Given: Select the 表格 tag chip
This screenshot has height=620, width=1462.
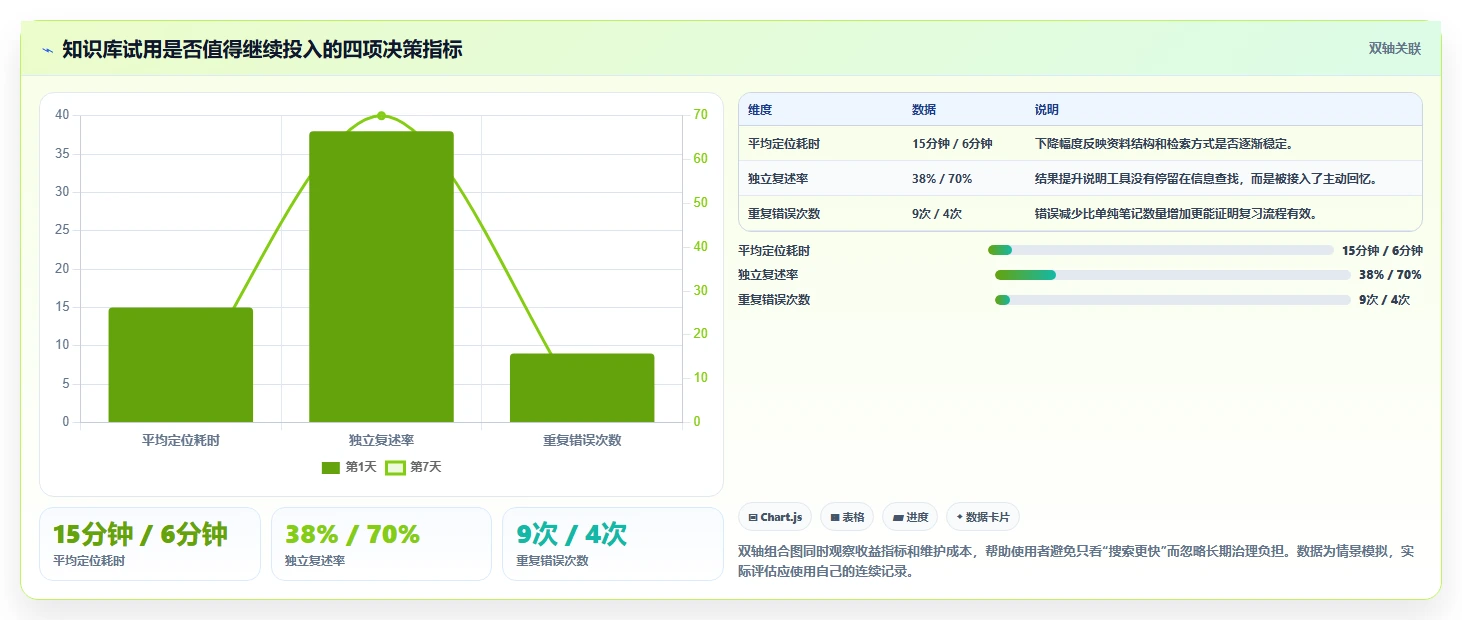Looking at the screenshot, I should click(x=847, y=517).
